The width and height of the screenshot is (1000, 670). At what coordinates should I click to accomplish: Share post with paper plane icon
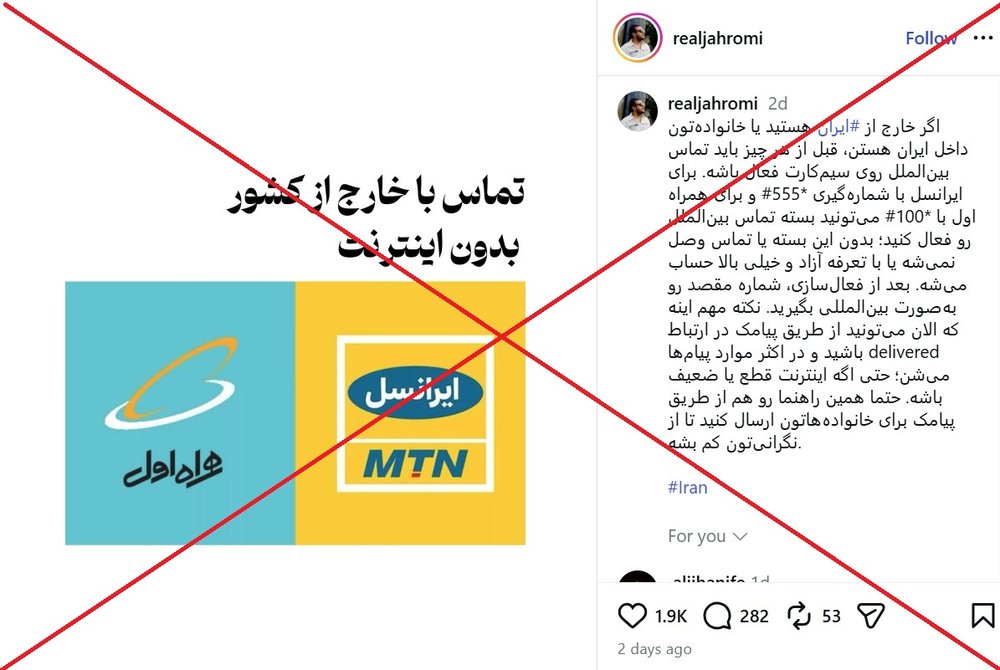coord(871,616)
